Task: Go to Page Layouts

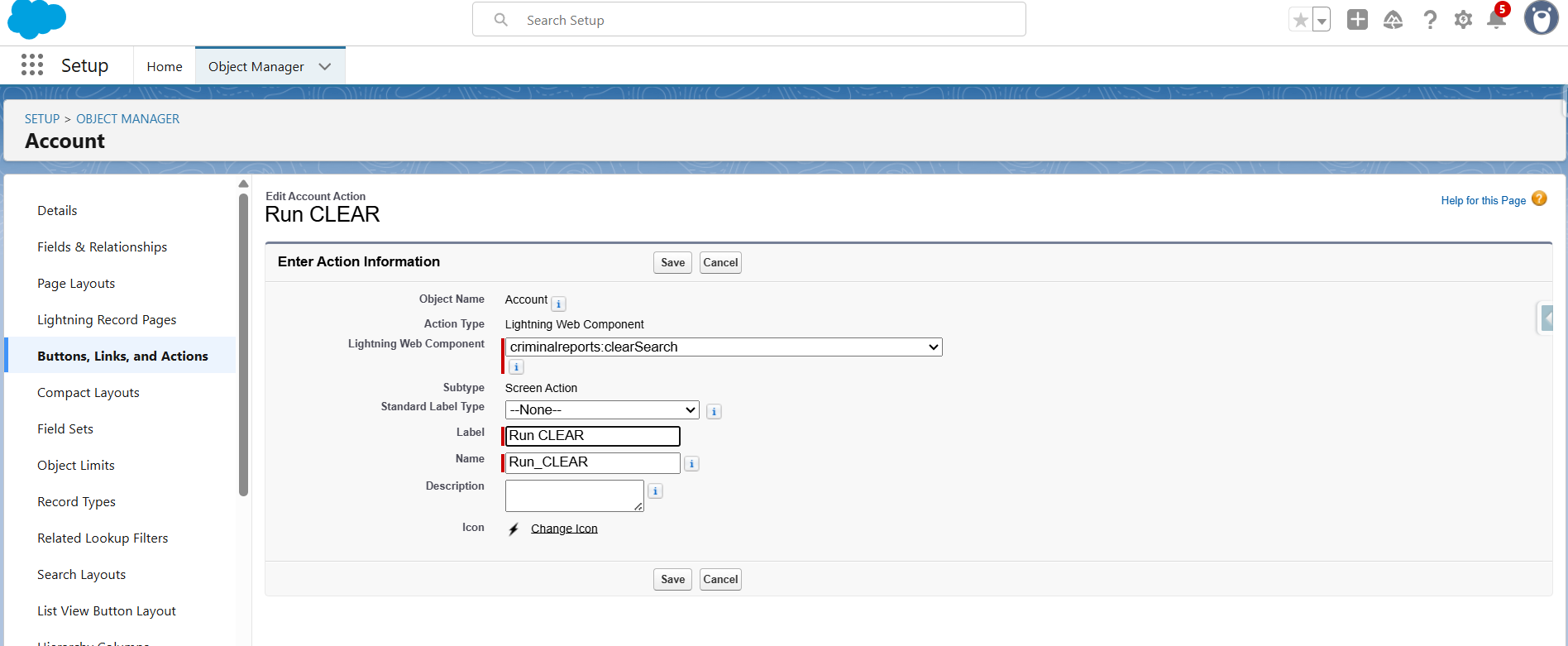Action: pyautogui.click(x=76, y=284)
